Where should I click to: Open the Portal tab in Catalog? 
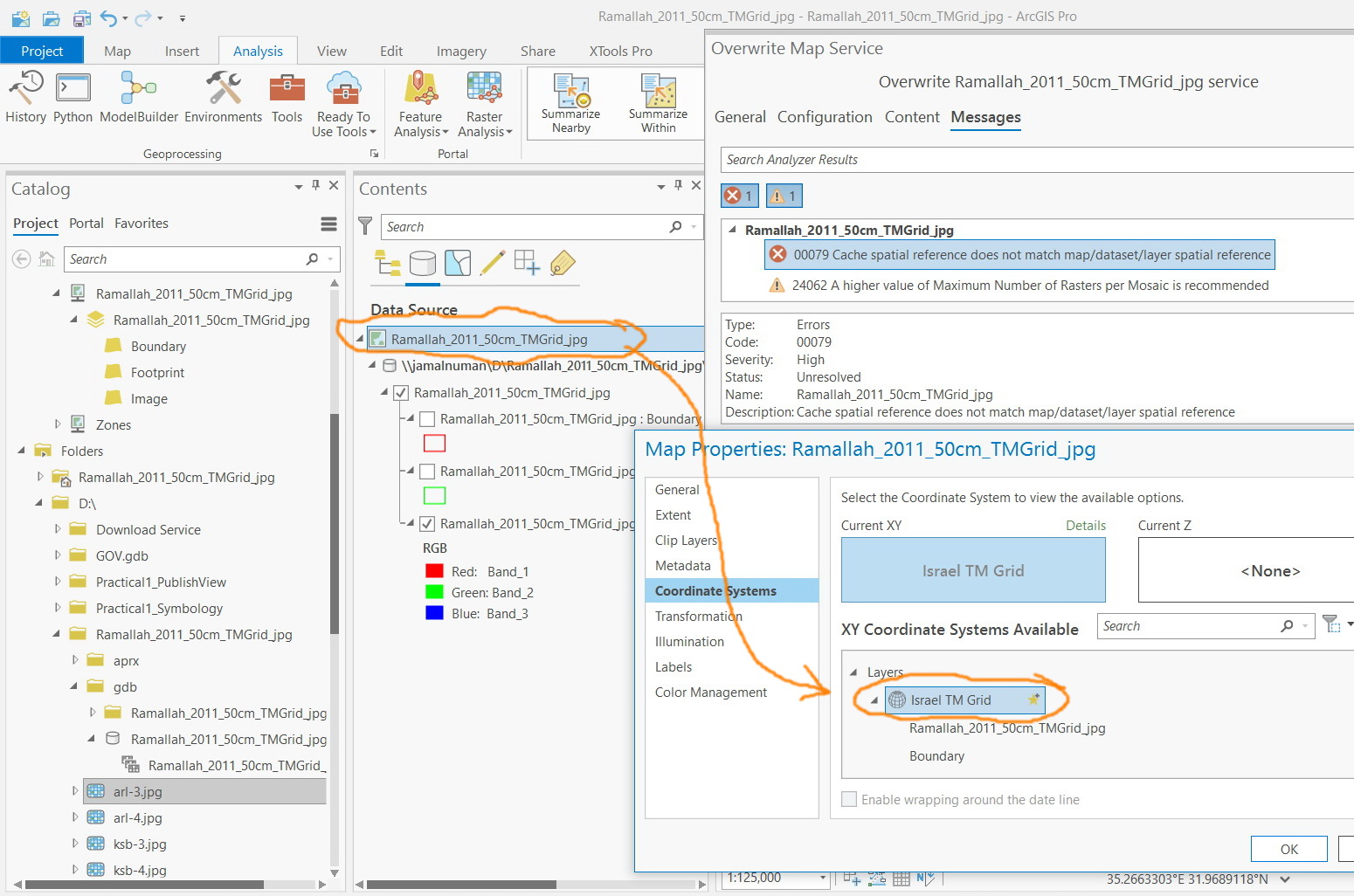pyautogui.click(x=86, y=224)
